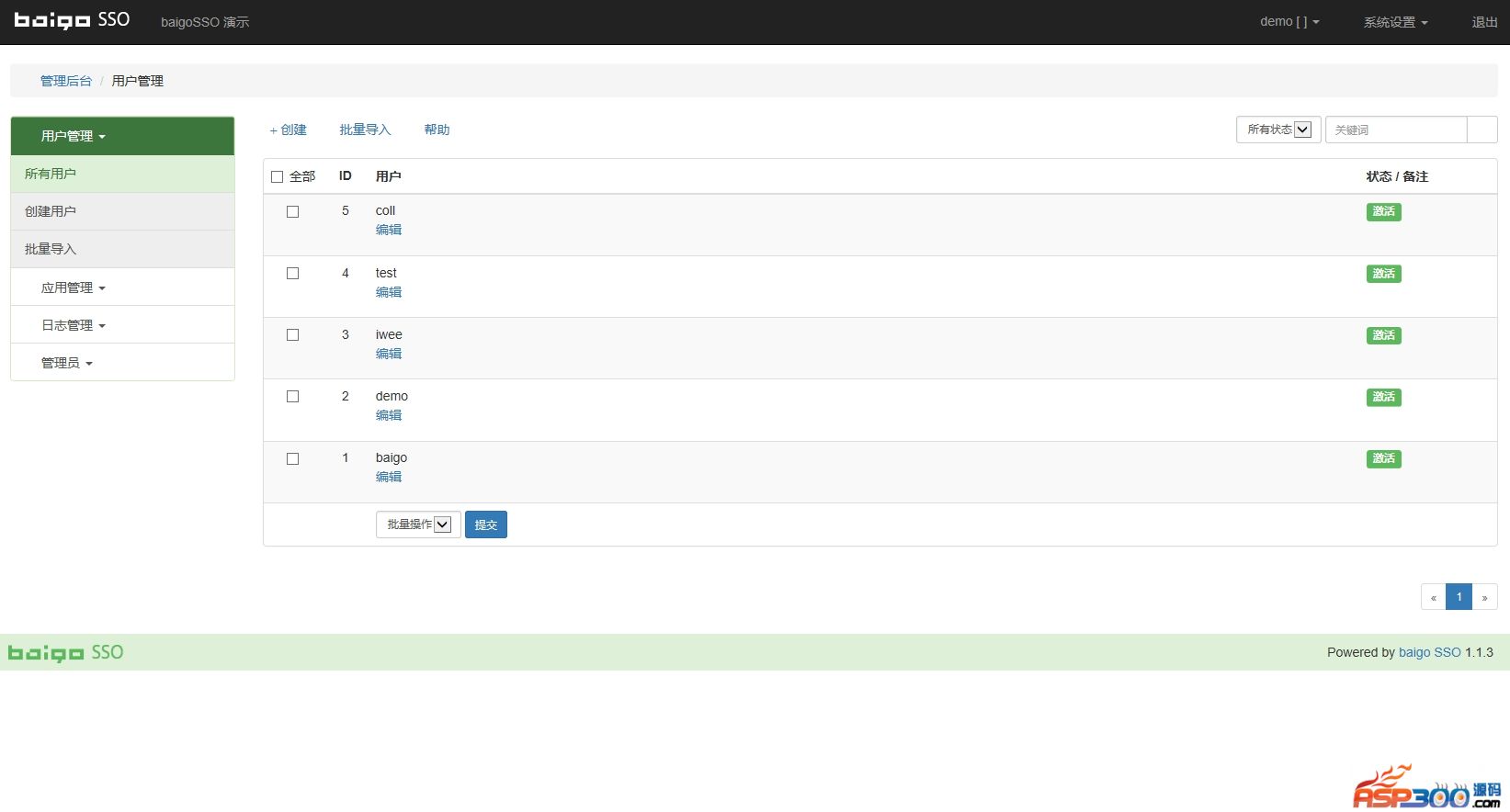Click the 用户管理 breadcrumb text
The height and width of the screenshot is (812, 1510).
tap(138, 81)
